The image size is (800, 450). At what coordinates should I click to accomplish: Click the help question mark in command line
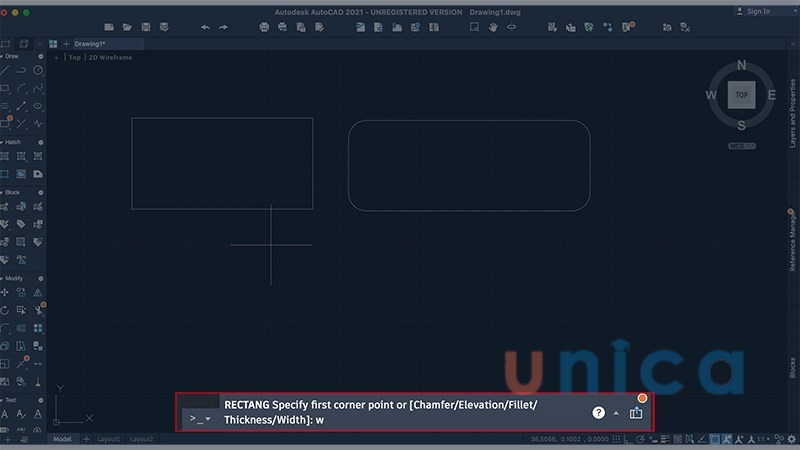pos(598,412)
